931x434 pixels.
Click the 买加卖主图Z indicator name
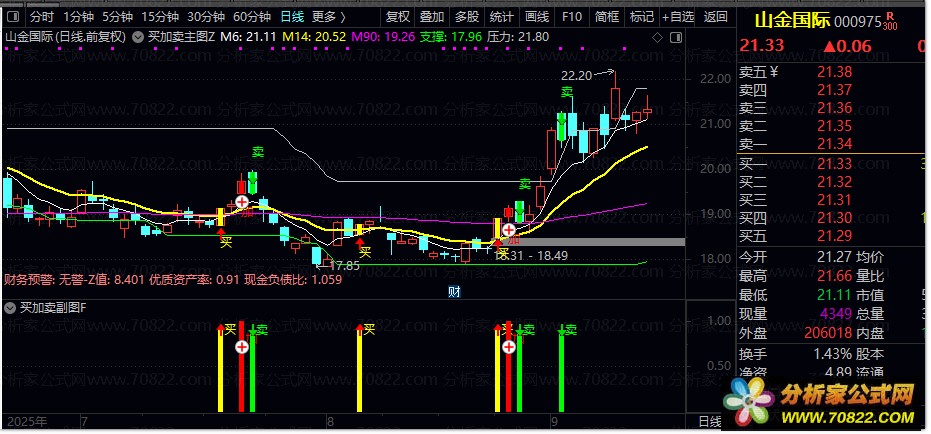pos(181,37)
